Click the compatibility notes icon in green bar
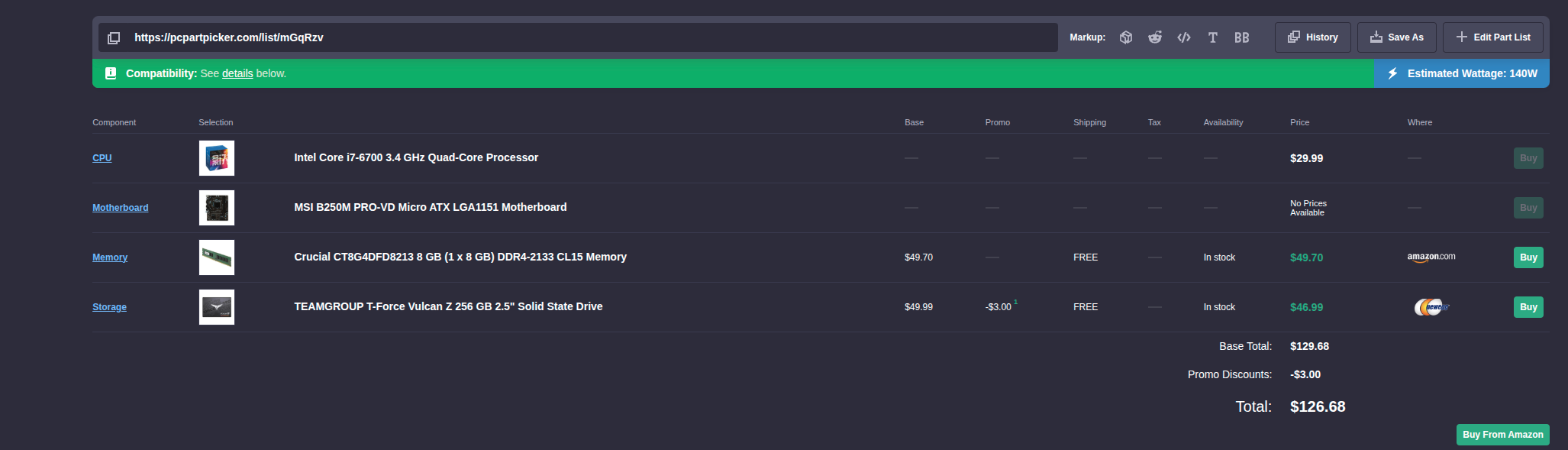This screenshot has height=450, width=1568. pos(111,73)
